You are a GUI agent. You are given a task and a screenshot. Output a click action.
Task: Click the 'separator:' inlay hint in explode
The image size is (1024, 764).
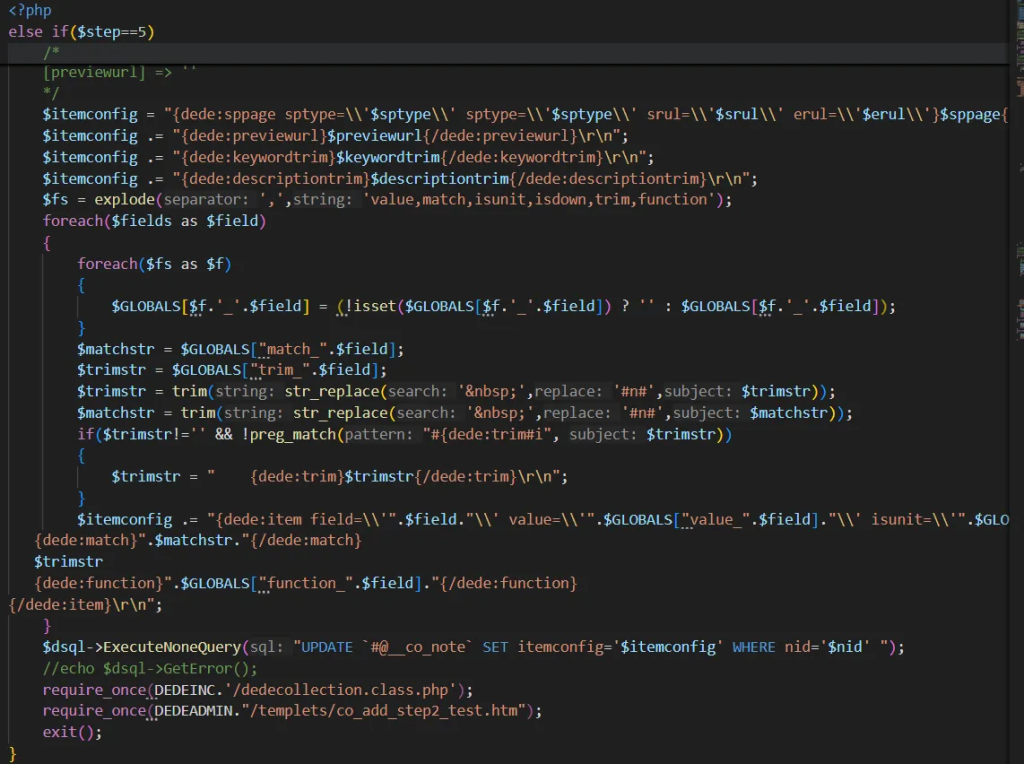203,200
